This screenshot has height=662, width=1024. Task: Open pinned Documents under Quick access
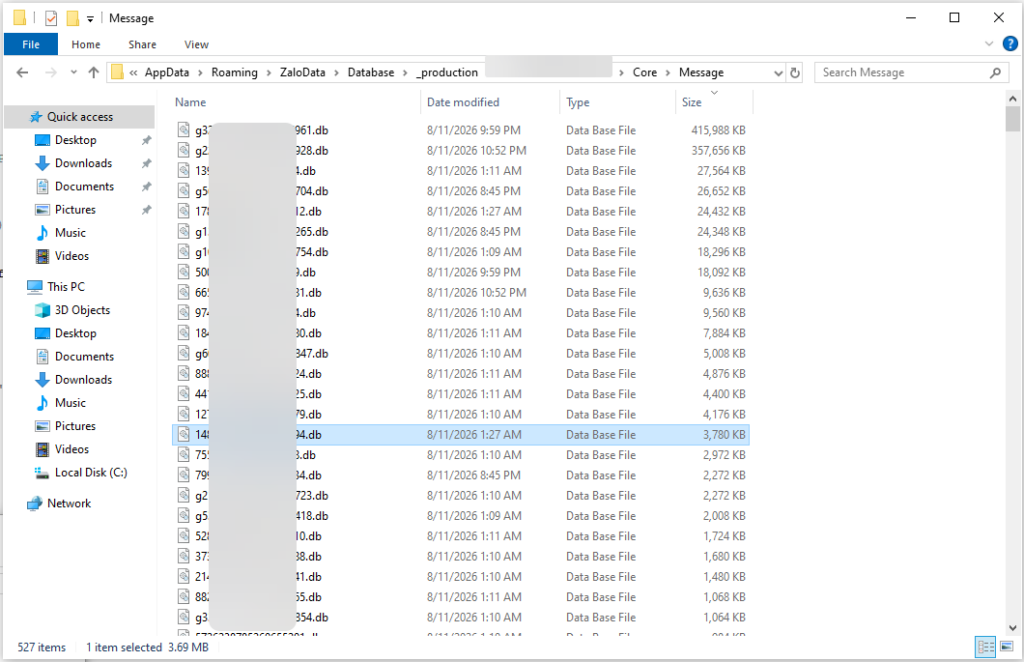[x=84, y=186]
